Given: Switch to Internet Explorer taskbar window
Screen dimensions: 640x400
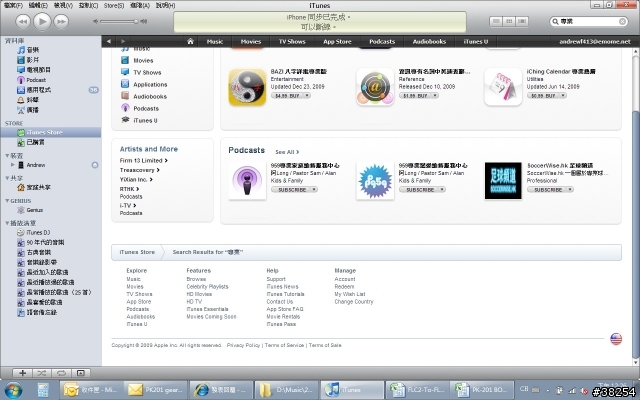Looking at the screenshot, I should pos(220,390).
